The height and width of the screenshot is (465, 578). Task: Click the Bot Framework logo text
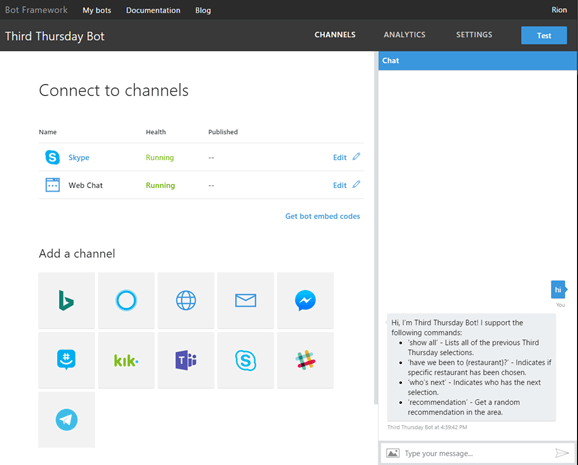tap(36, 10)
